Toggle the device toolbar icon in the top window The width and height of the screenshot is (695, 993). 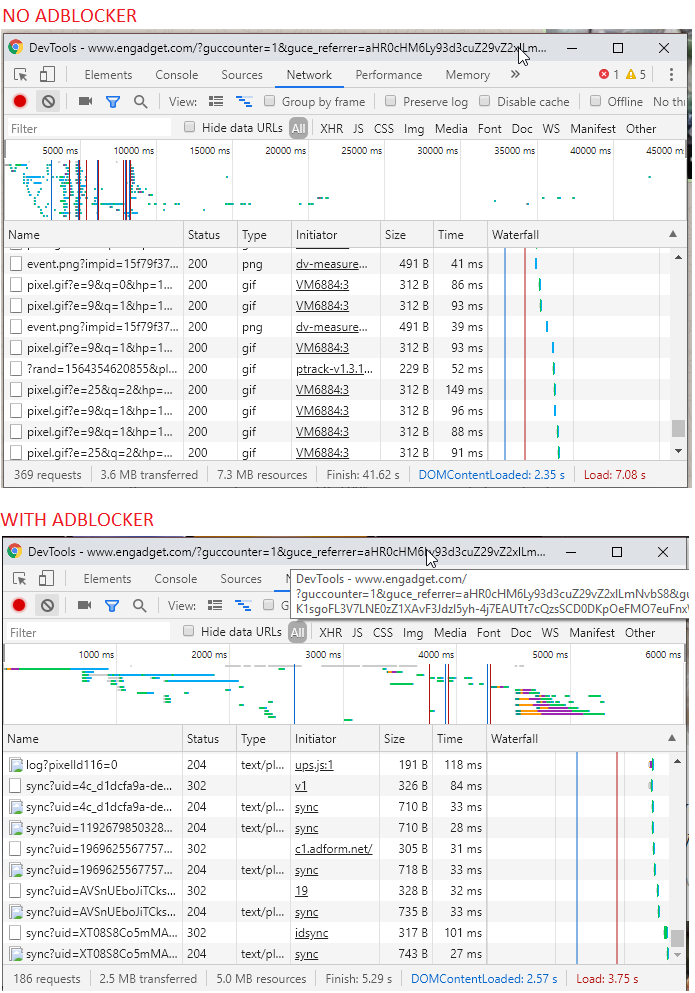48,75
